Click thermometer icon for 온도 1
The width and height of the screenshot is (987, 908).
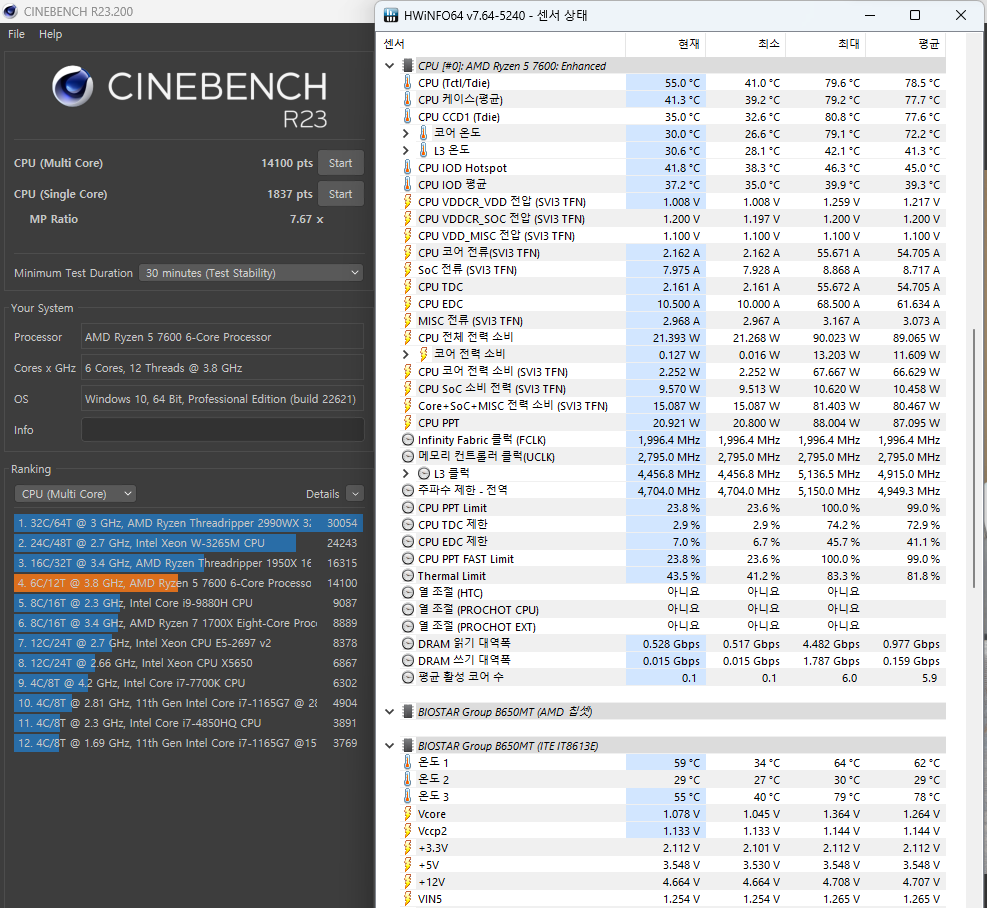[x=407, y=763]
